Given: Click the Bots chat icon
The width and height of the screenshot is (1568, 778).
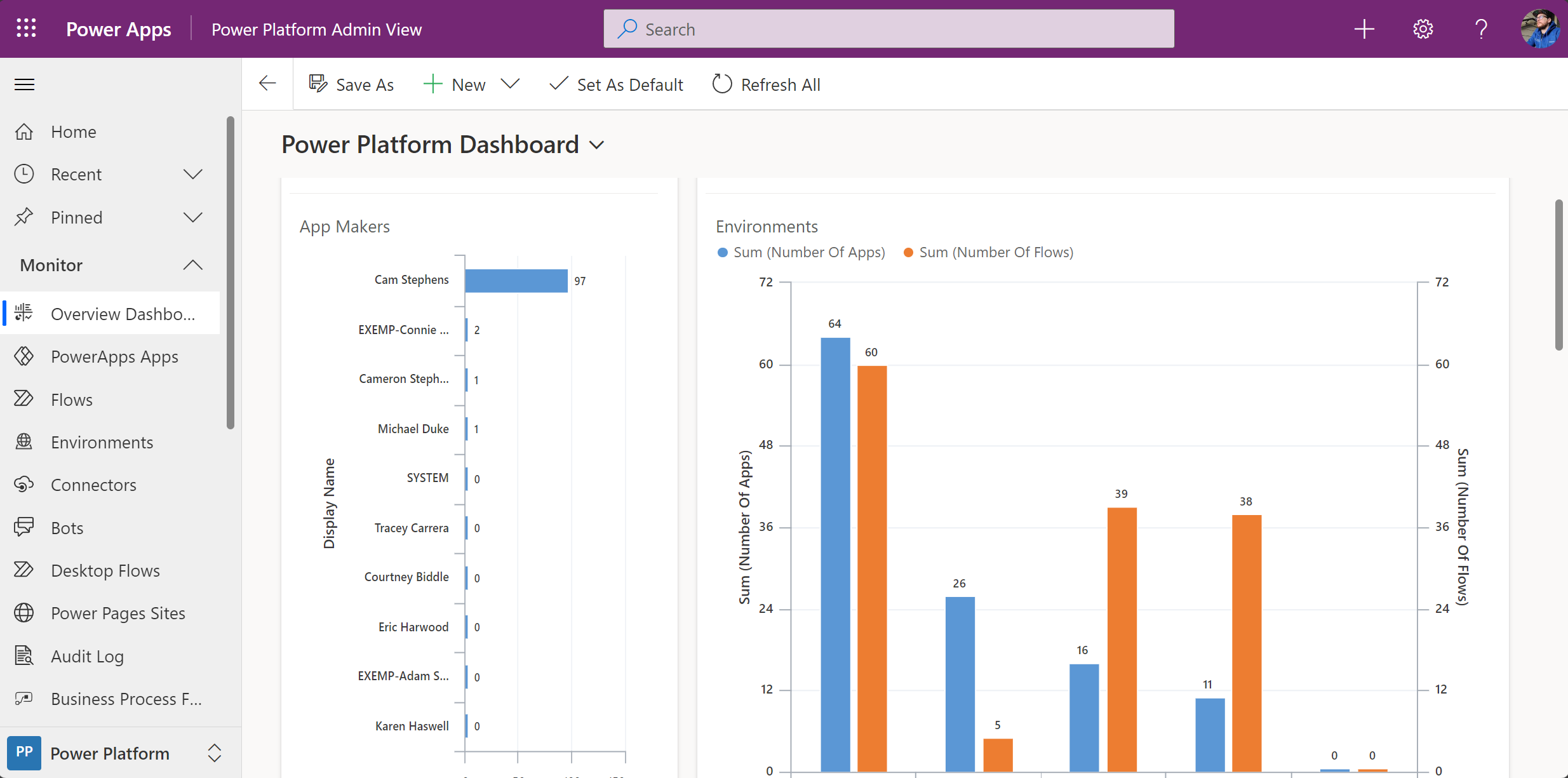Looking at the screenshot, I should click(x=24, y=527).
